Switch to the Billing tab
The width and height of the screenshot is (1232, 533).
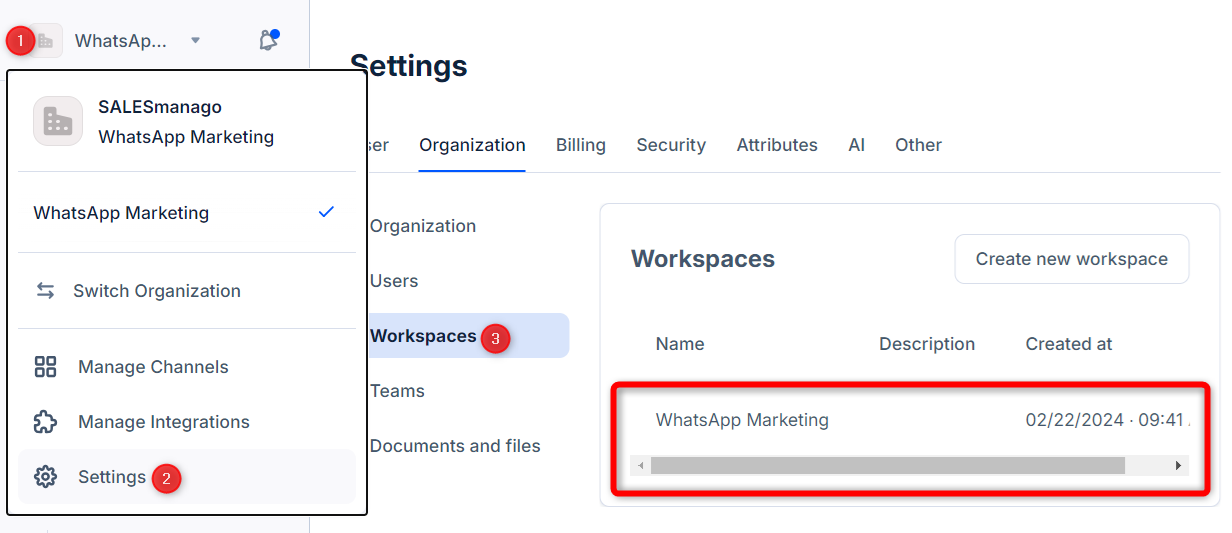581,145
